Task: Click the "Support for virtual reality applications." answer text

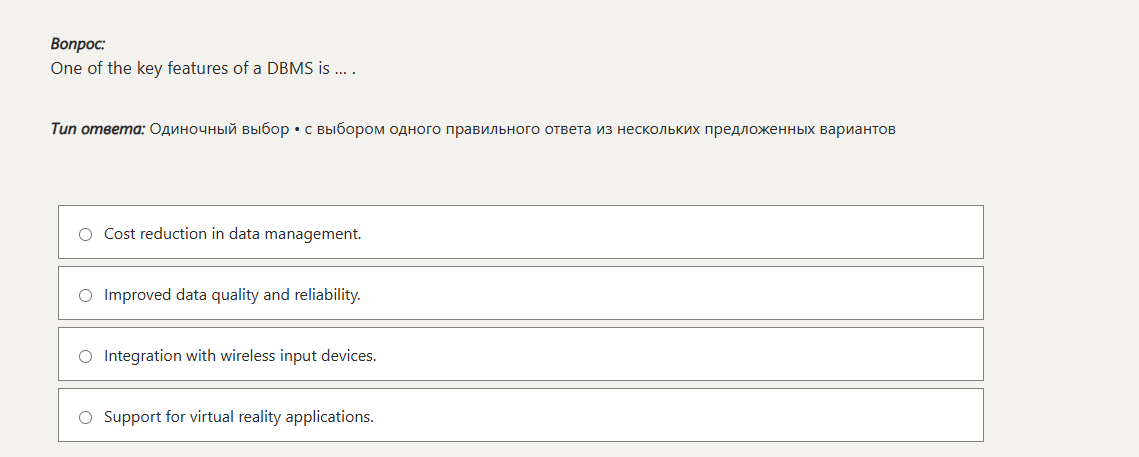Action: click(239, 417)
